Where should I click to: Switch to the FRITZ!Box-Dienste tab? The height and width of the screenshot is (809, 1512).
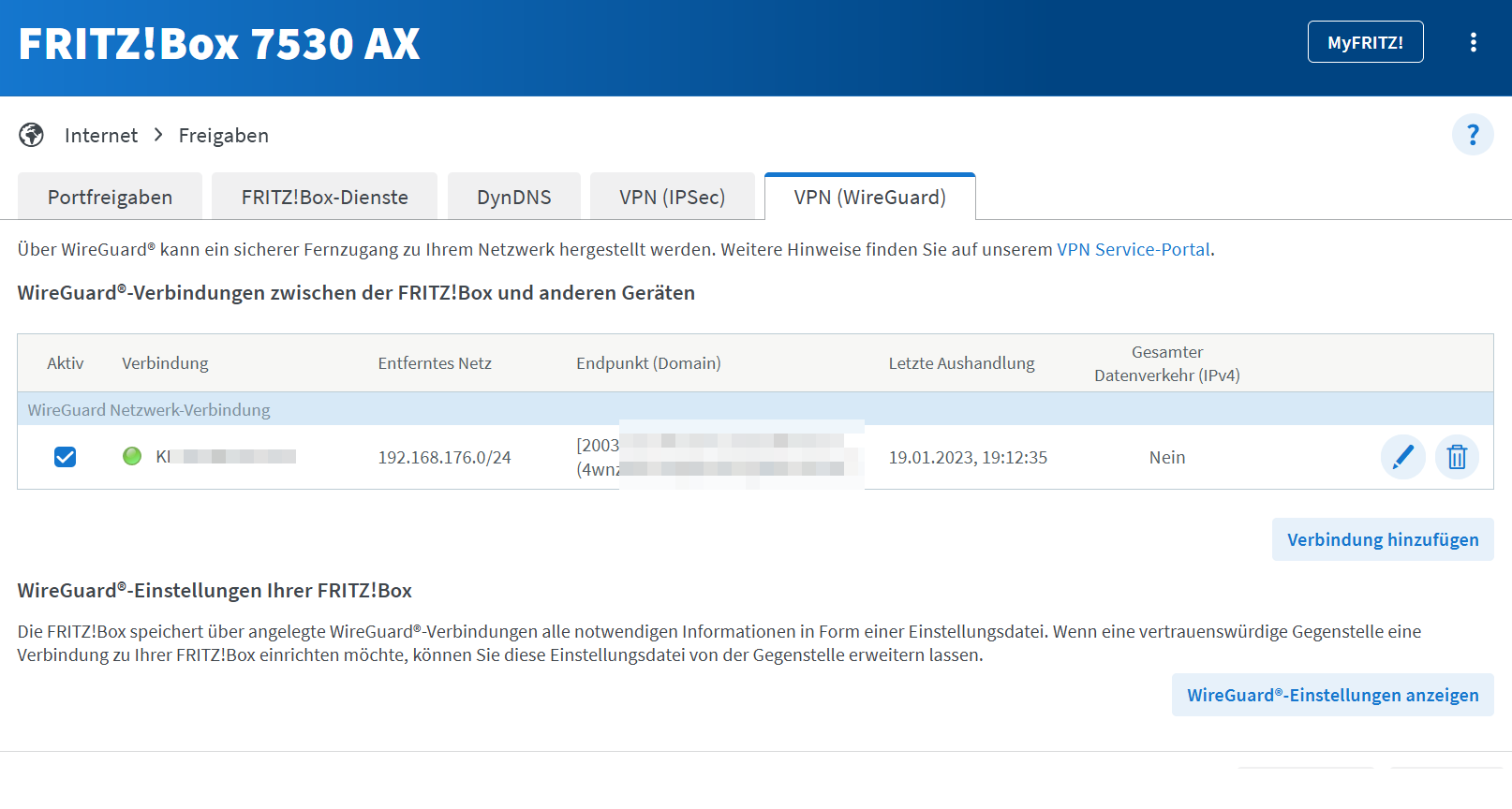click(x=324, y=197)
